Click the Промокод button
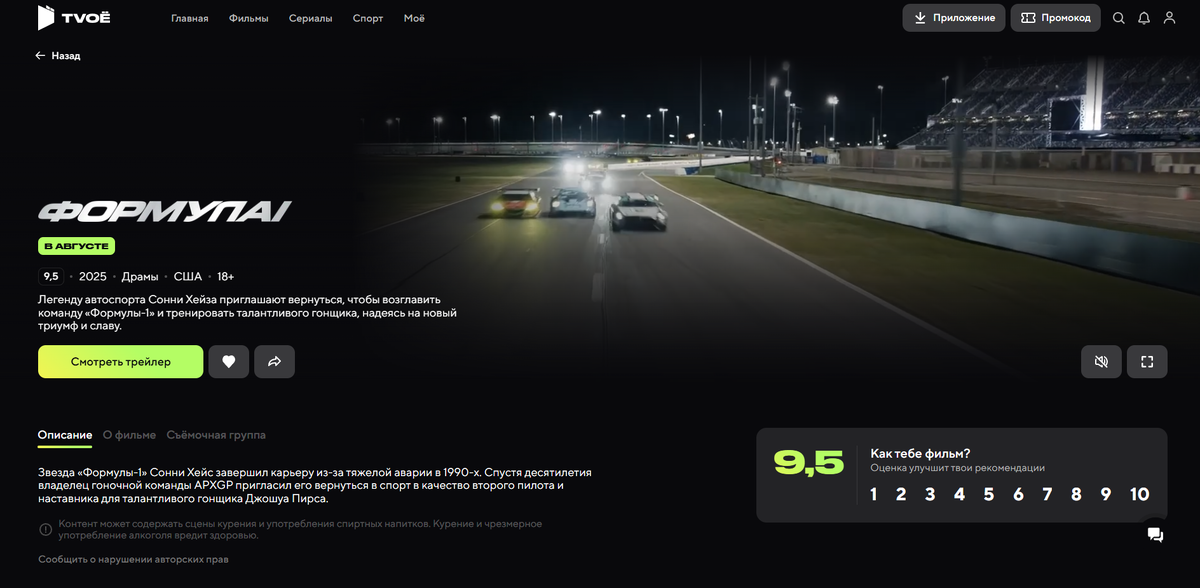 pos(1055,18)
